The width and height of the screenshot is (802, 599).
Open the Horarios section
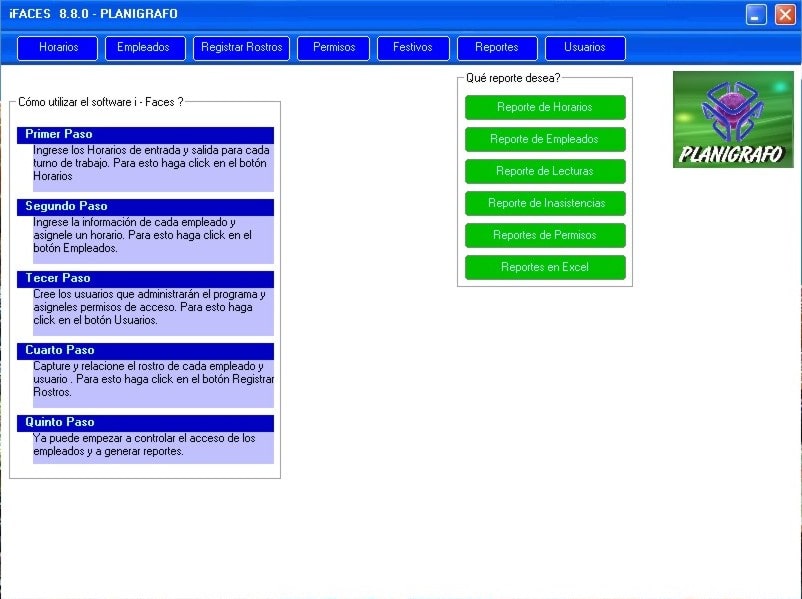57,48
